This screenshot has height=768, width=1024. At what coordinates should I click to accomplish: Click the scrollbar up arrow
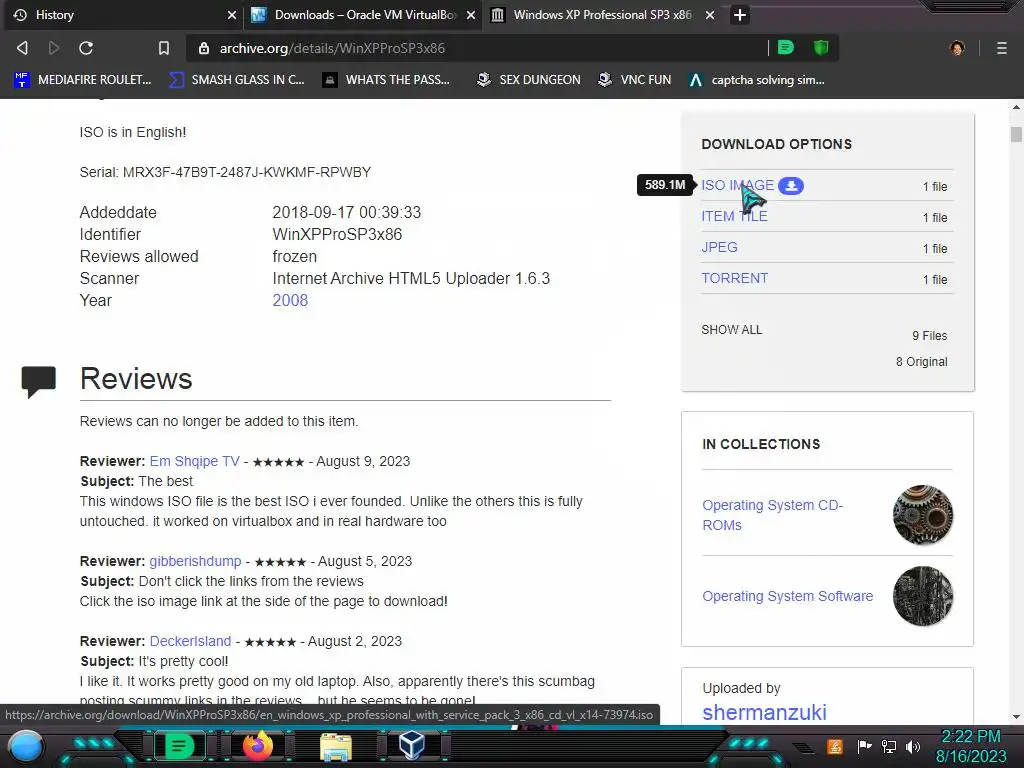tap(1016, 106)
